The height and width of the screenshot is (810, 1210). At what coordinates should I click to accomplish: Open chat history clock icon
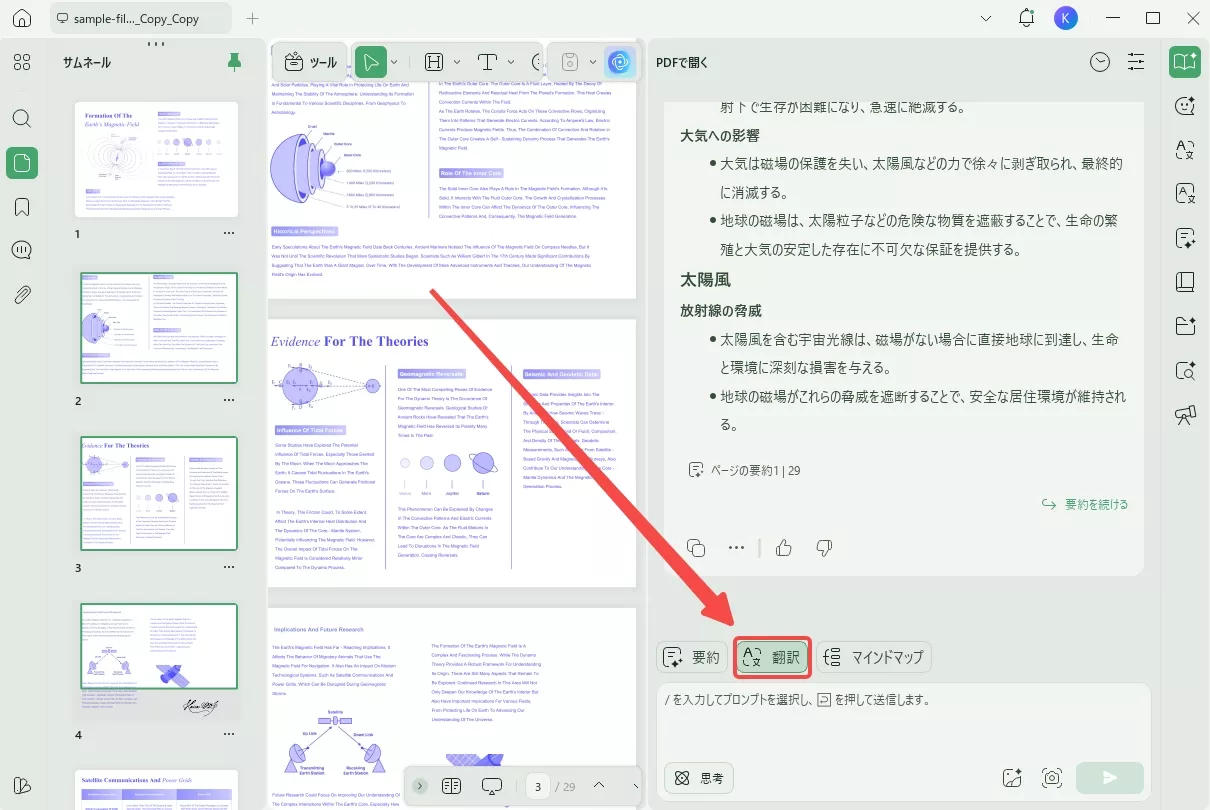click(1100, 62)
